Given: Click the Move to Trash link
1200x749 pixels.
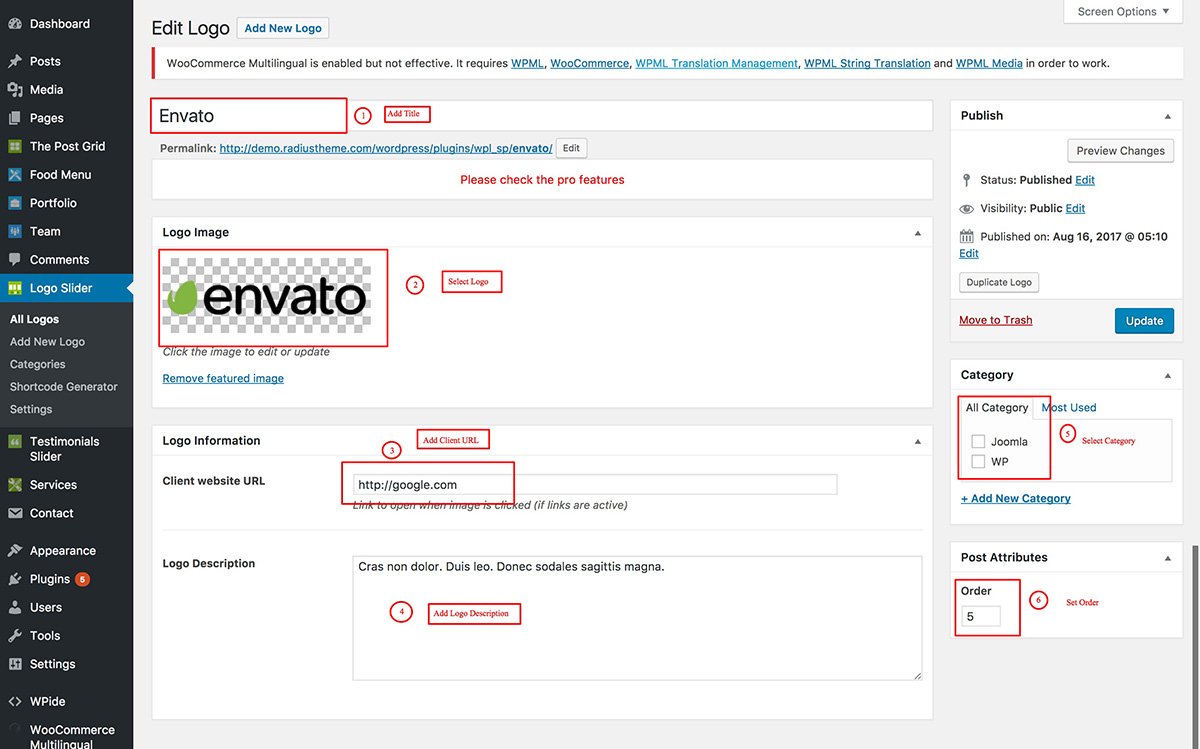Looking at the screenshot, I should click(996, 320).
